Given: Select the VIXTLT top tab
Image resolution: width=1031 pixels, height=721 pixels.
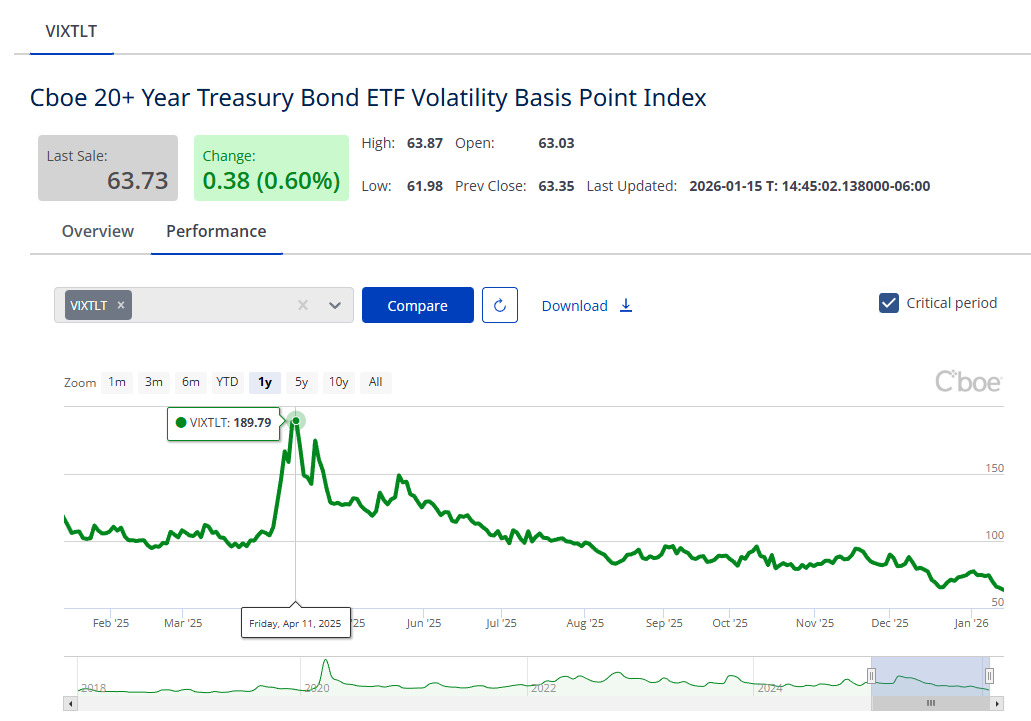Looking at the screenshot, I should point(71,31).
